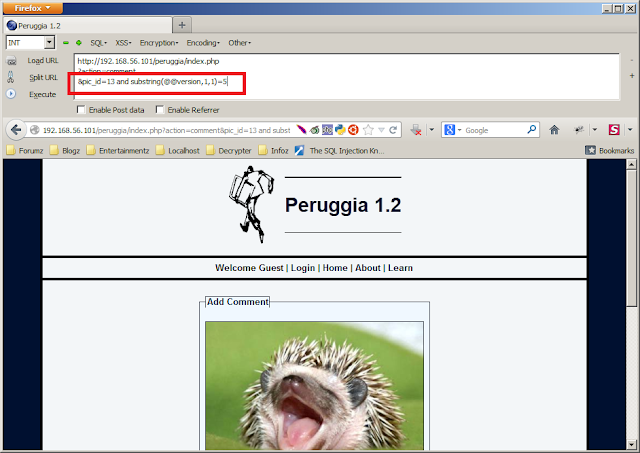Click the Split URL button

pos(43,77)
